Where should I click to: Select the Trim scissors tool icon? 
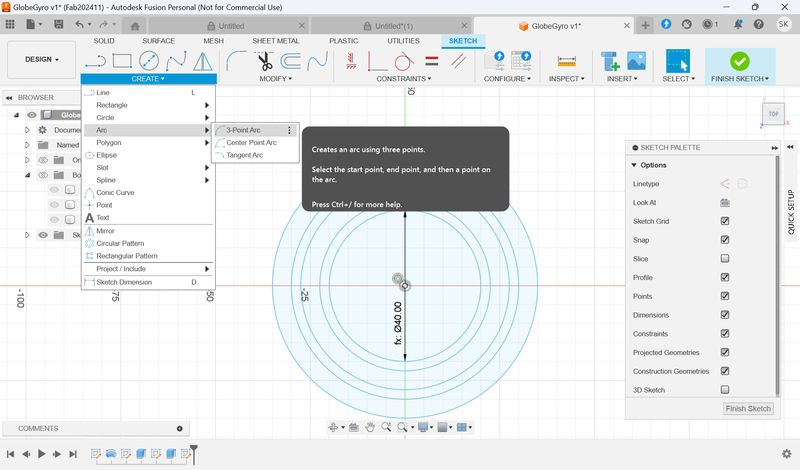point(264,61)
